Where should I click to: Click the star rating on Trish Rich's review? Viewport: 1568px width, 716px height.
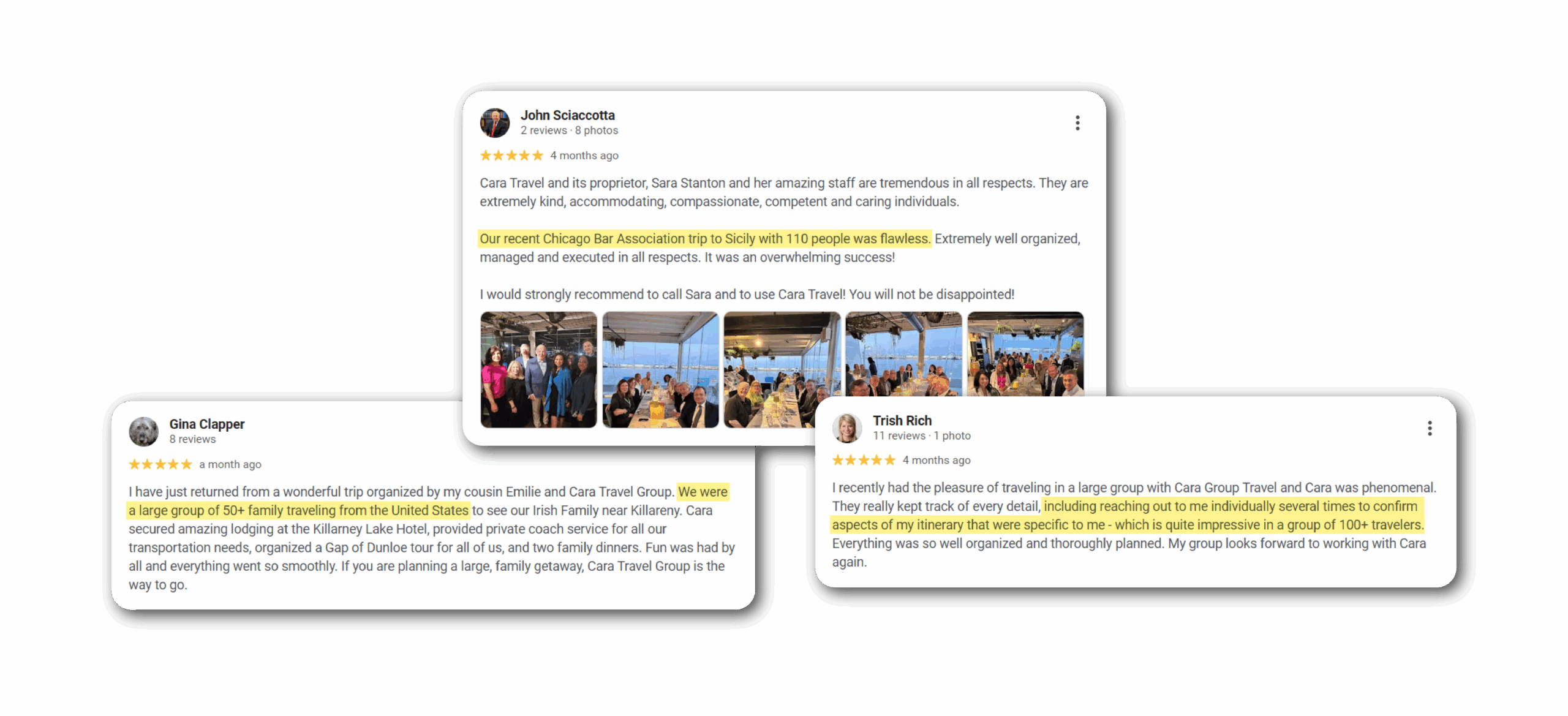click(864, 460)
